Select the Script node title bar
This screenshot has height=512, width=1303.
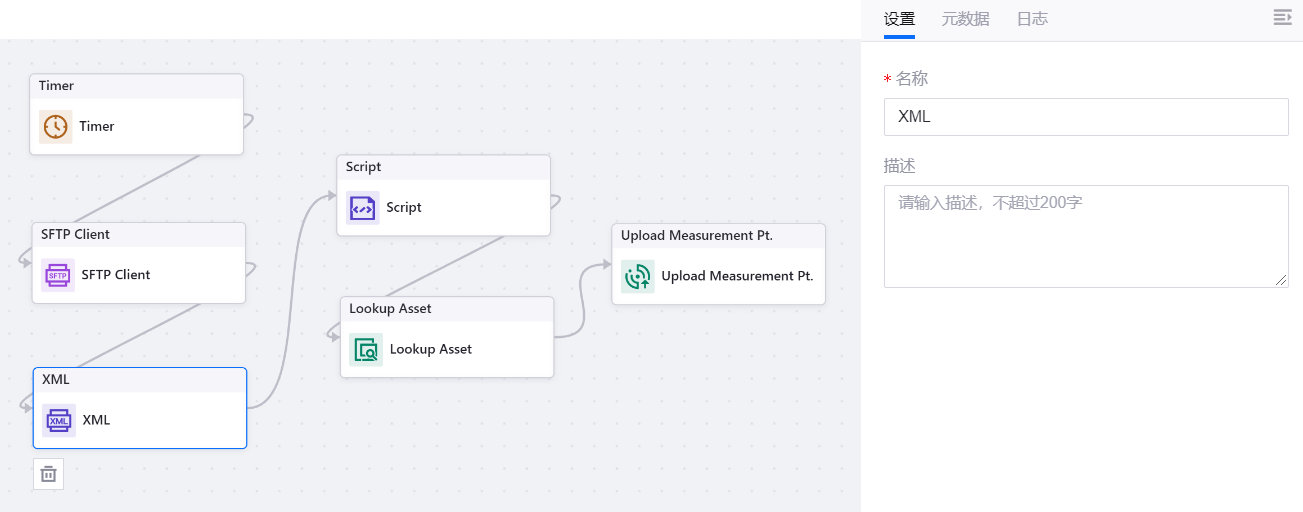pos(443,167)
